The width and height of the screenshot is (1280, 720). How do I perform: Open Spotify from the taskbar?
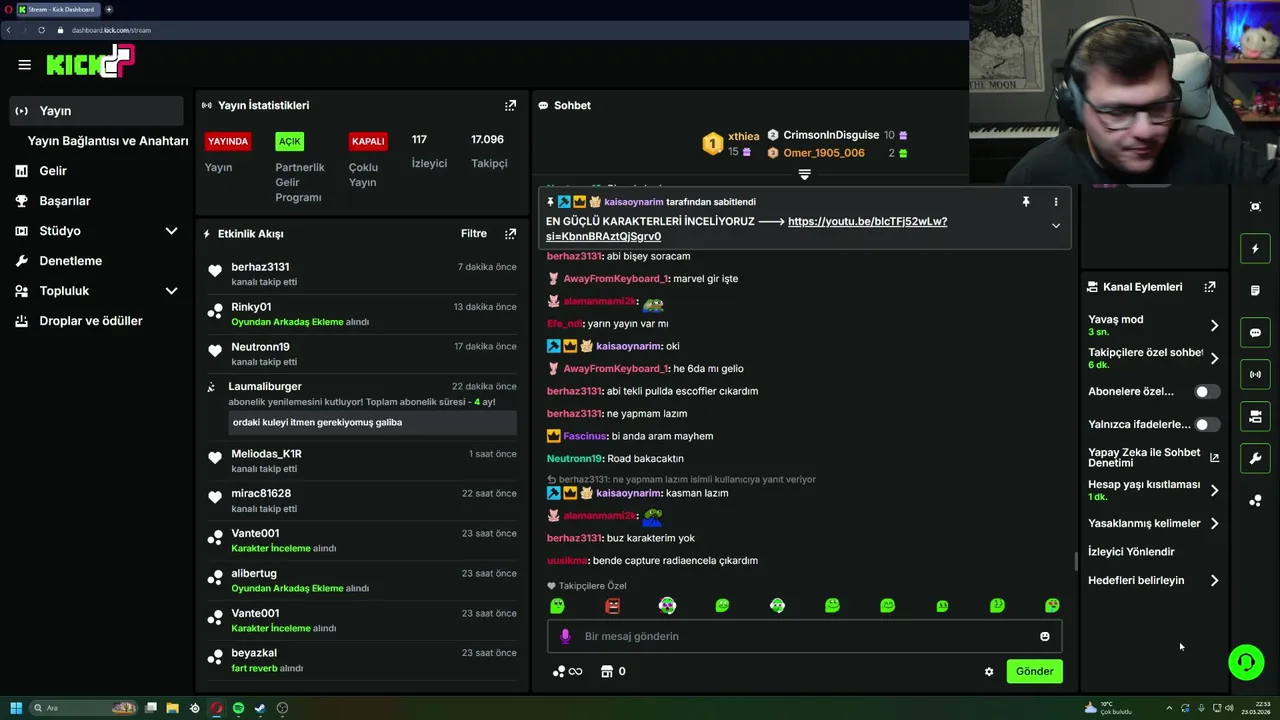click(x=238, y=708)
